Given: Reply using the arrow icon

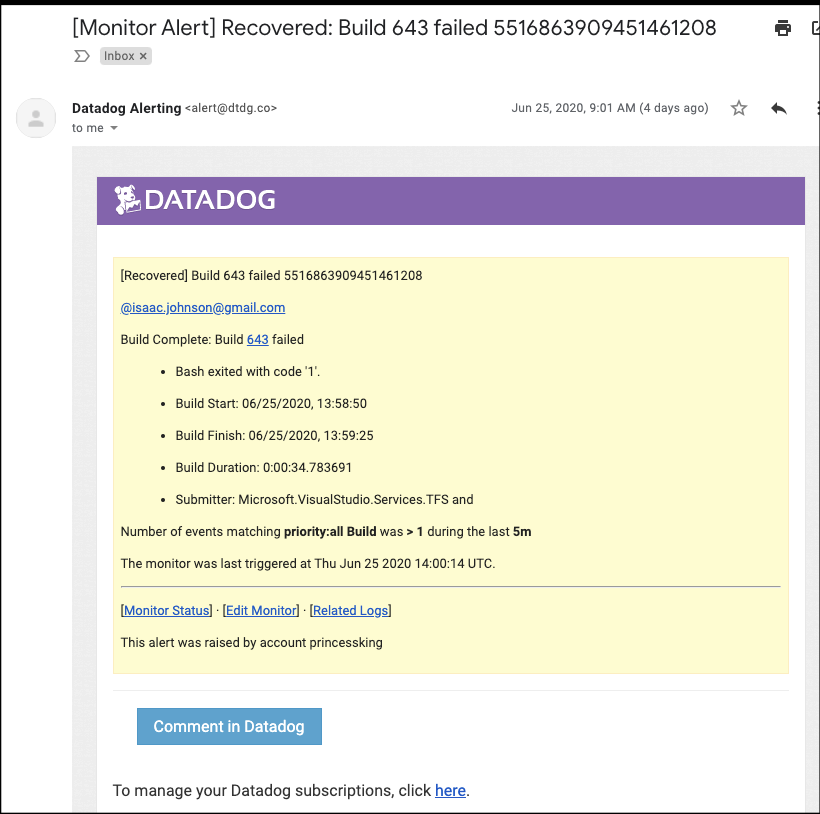Looking at the screenshot, I should (779, 108).
